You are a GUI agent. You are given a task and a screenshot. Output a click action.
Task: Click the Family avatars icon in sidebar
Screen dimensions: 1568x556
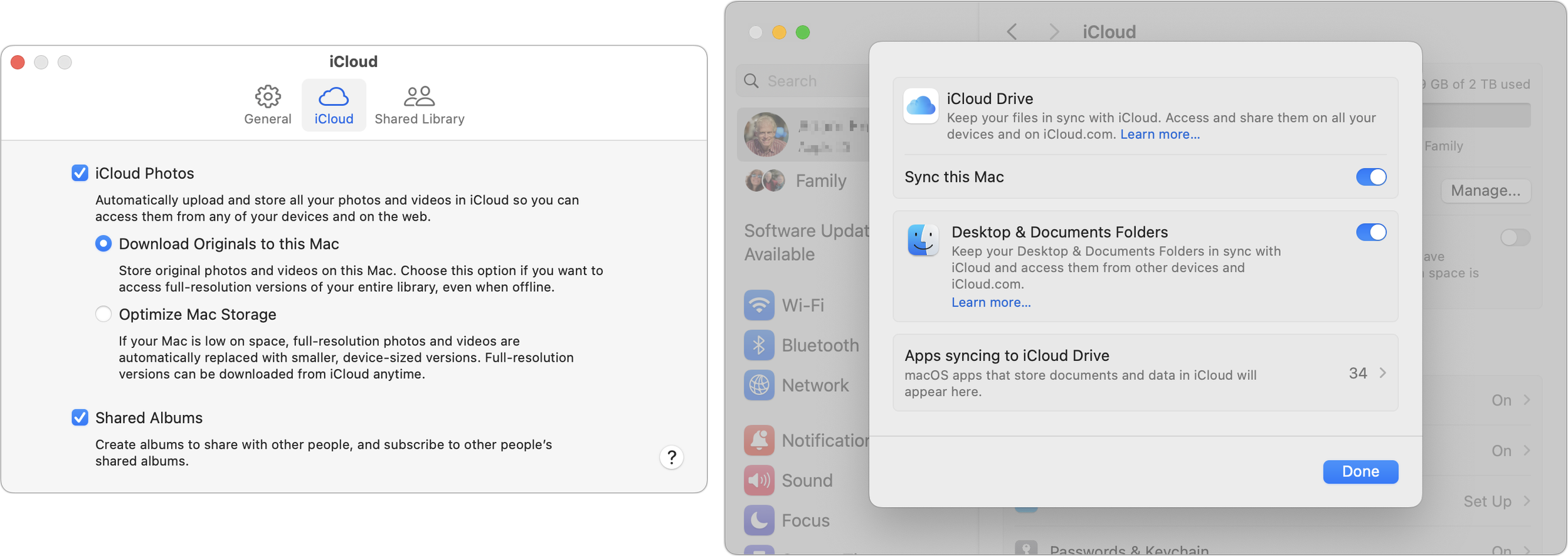[765, 181]
